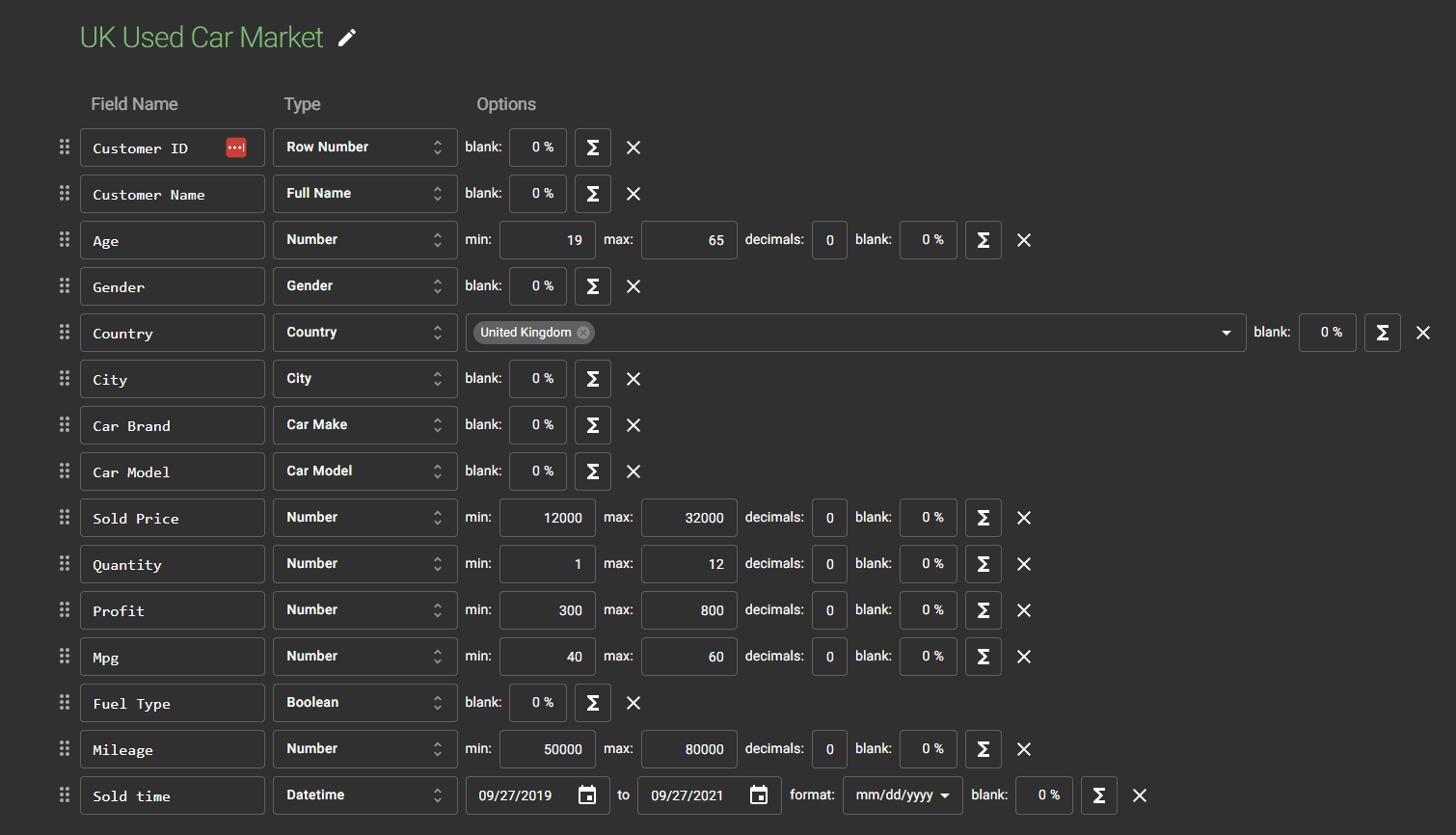
Task: Remove the Gender field
Action: click(634, 286)
